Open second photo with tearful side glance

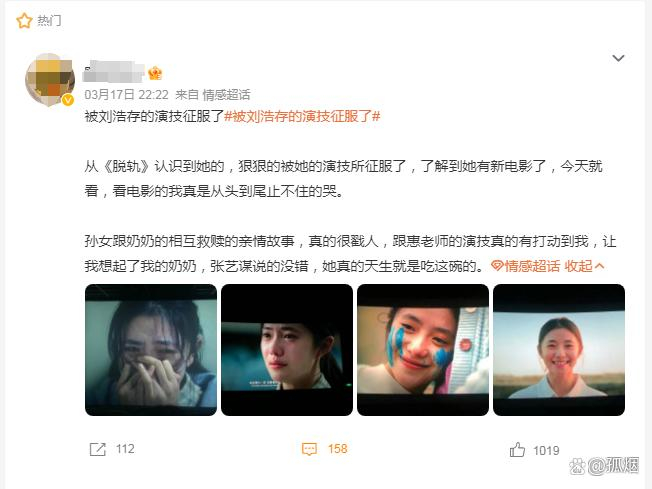287,350
